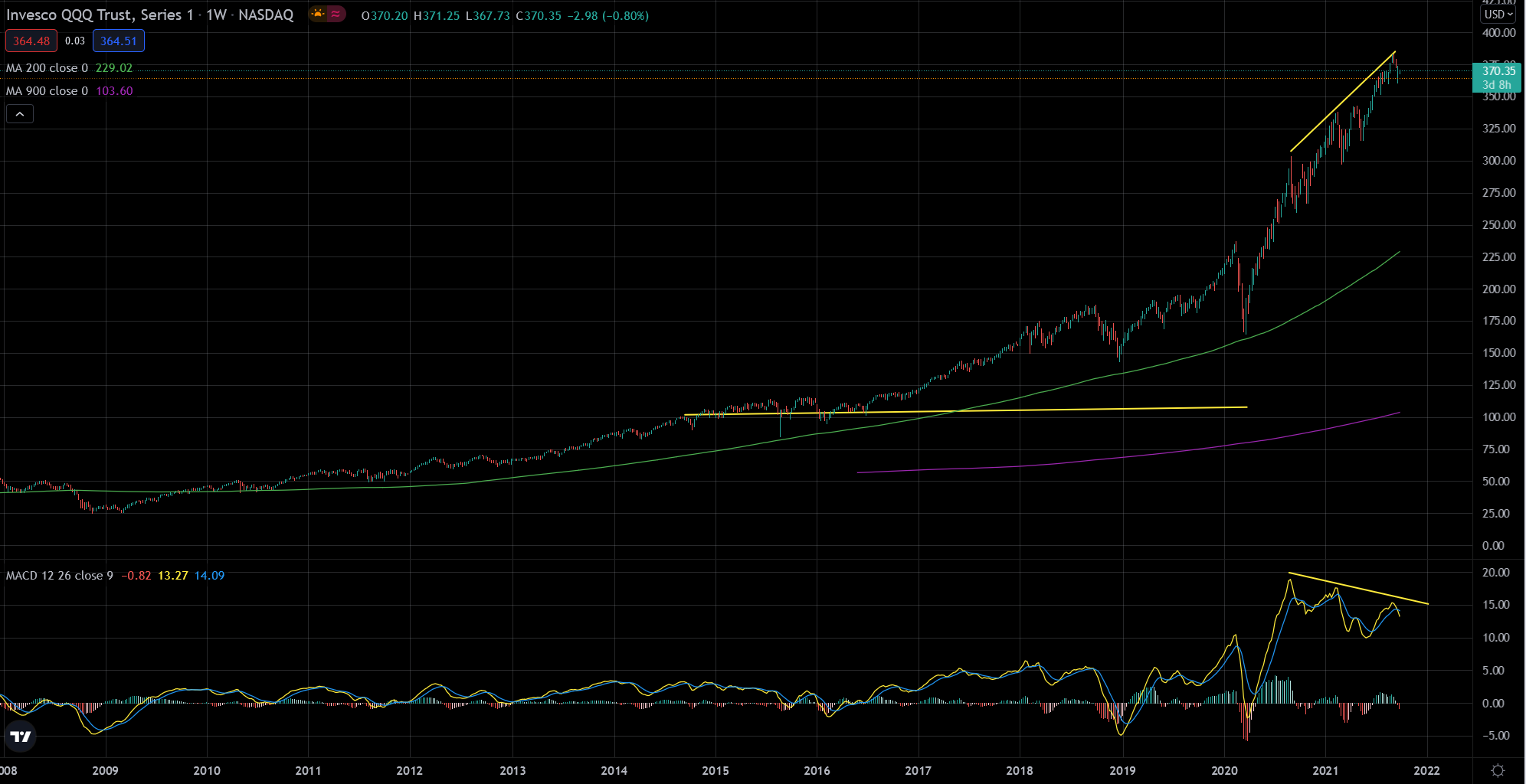The width and height of the screenshot is (1526, 784).
Task: Click the low value L367.73
Action: click(x=487, y=15)
